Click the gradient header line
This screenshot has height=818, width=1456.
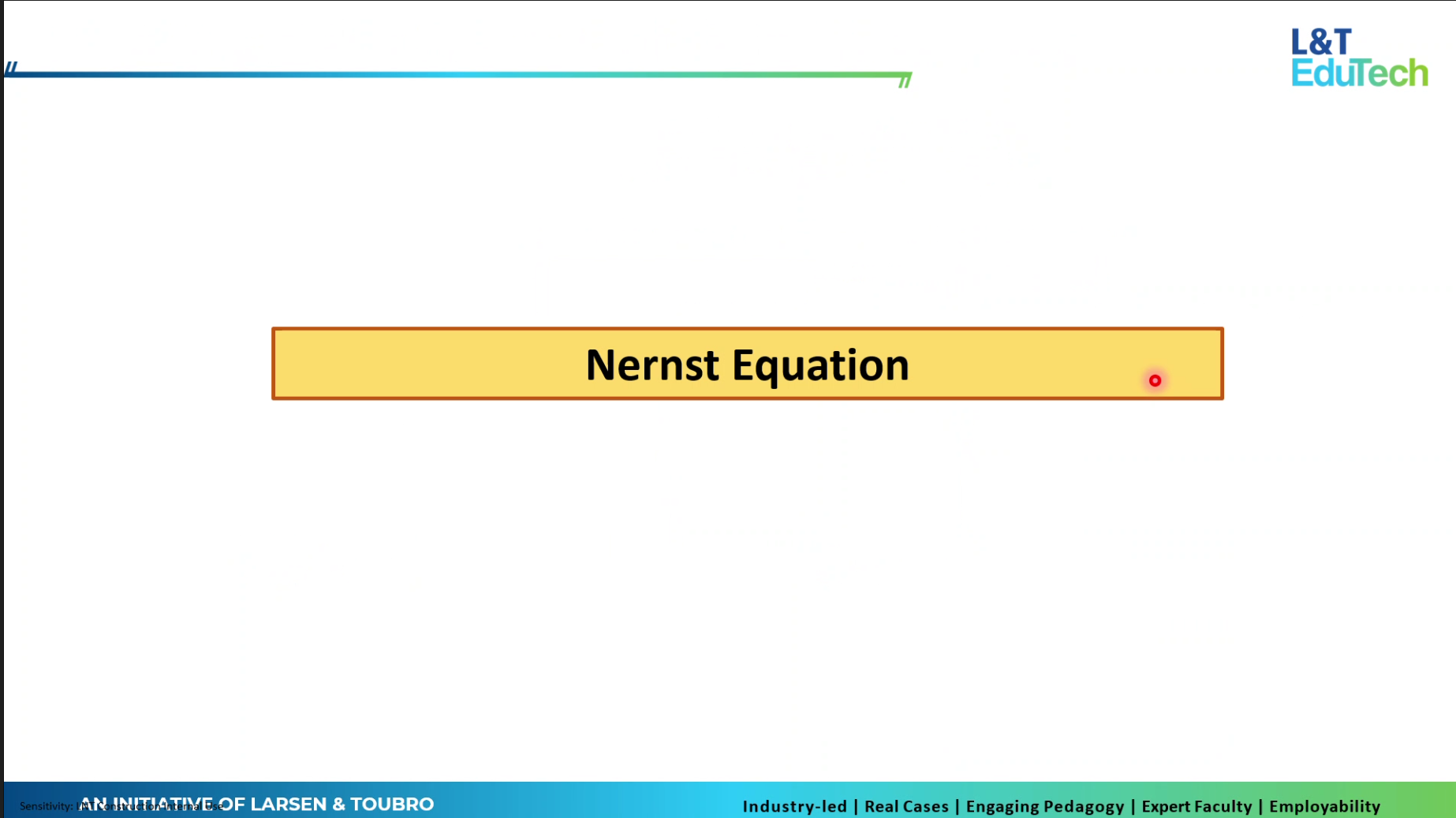click(x=457, y=75)
